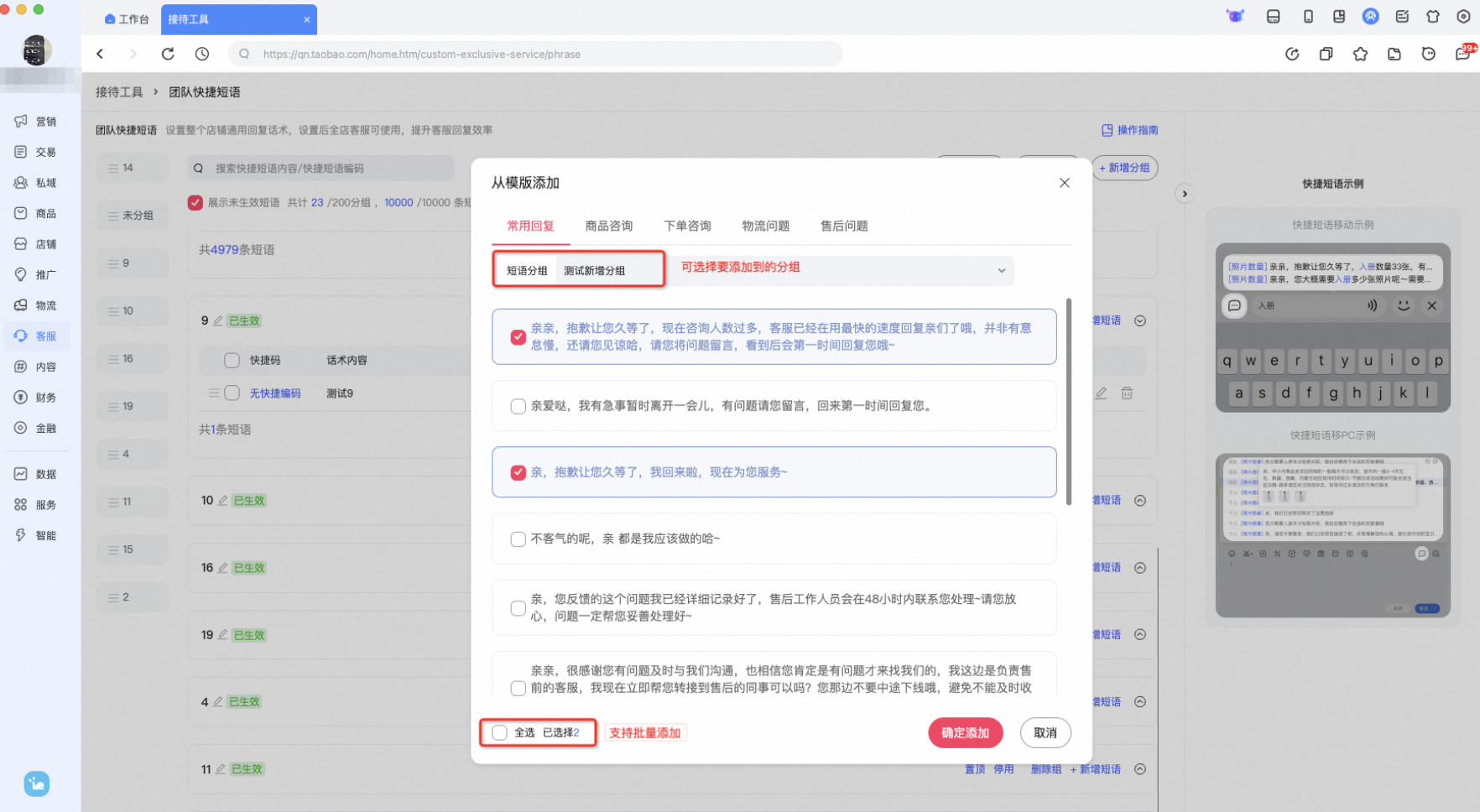Open the 物流 sidebar section
1480x812 pixels.
(35, 305)
